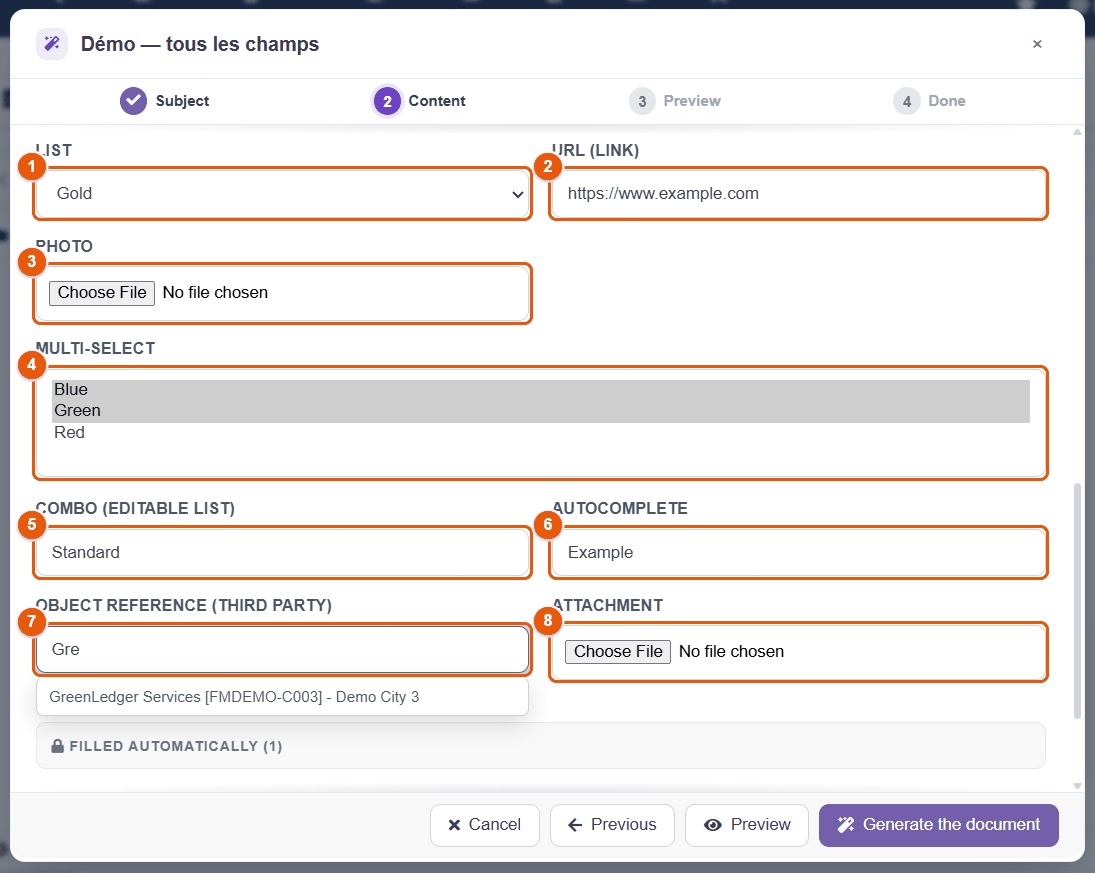
Task: Select the Done step
Action: point(929,101)
